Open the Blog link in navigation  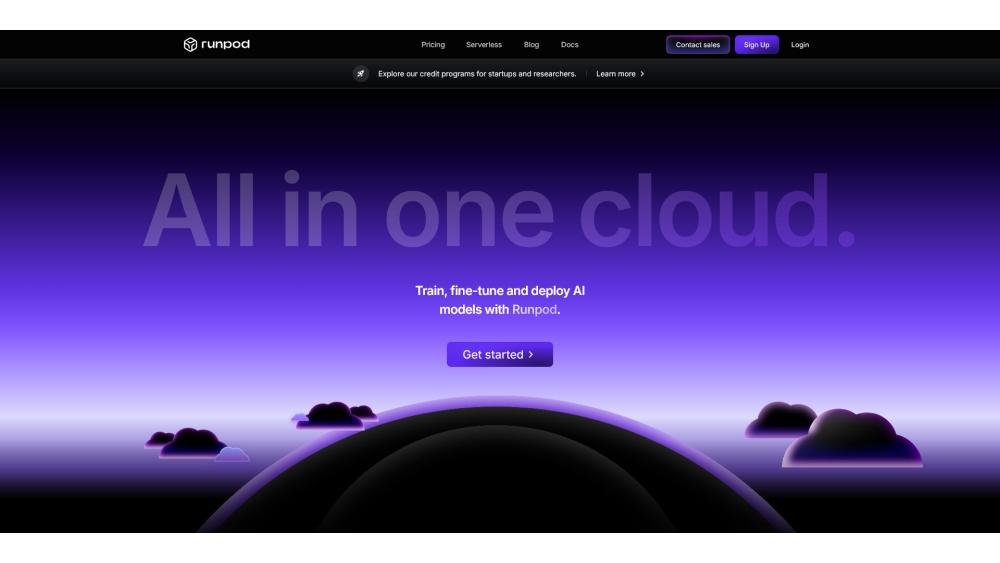coord(531,45)
